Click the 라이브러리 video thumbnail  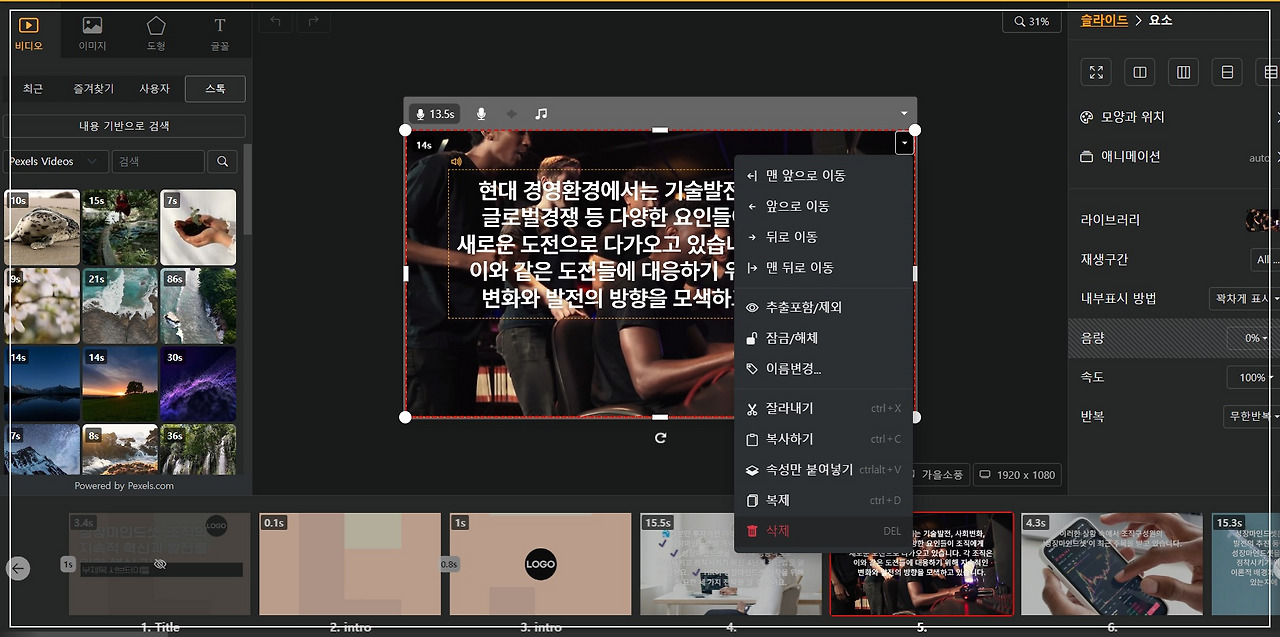tap(1263, 220)
